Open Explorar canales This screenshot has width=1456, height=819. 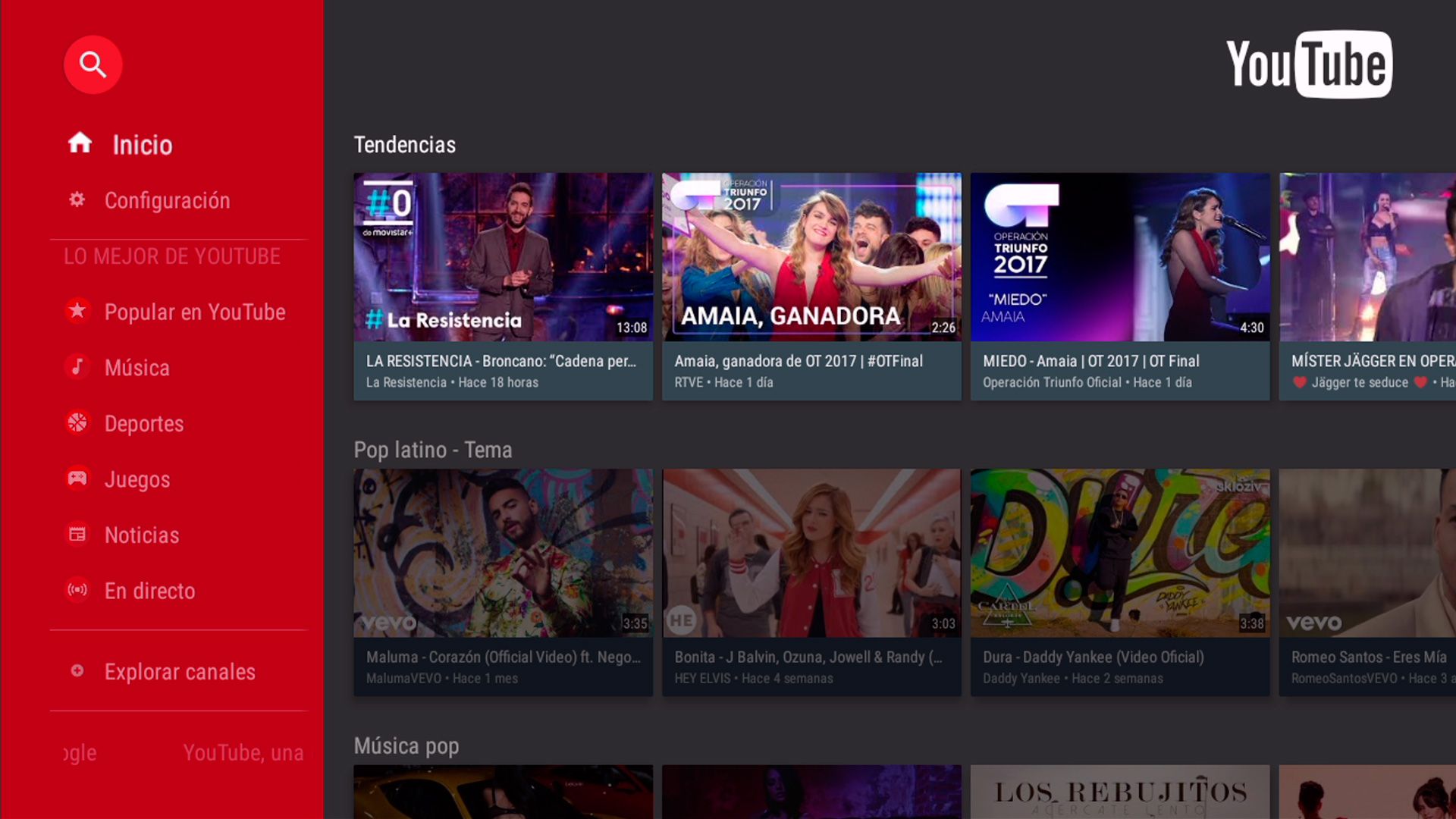[x=178, y=672]
